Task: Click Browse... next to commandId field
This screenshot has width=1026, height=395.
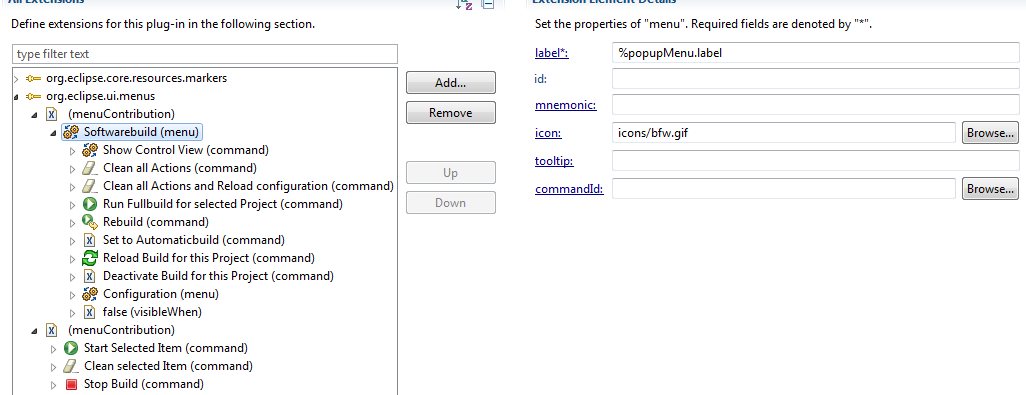Action: (x=991, y=189)
